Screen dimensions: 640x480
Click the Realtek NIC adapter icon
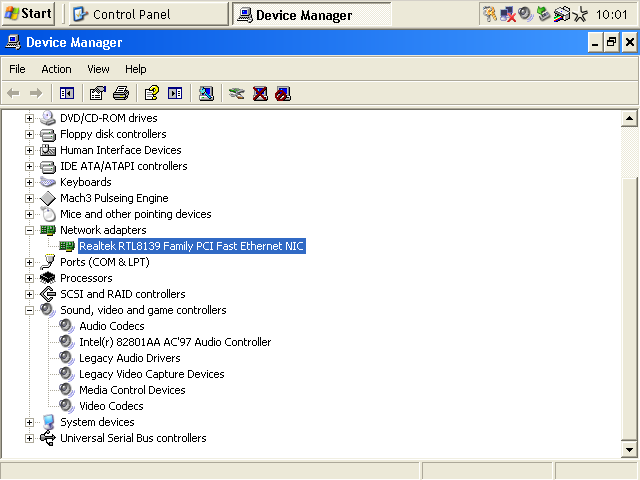[67, 246]
